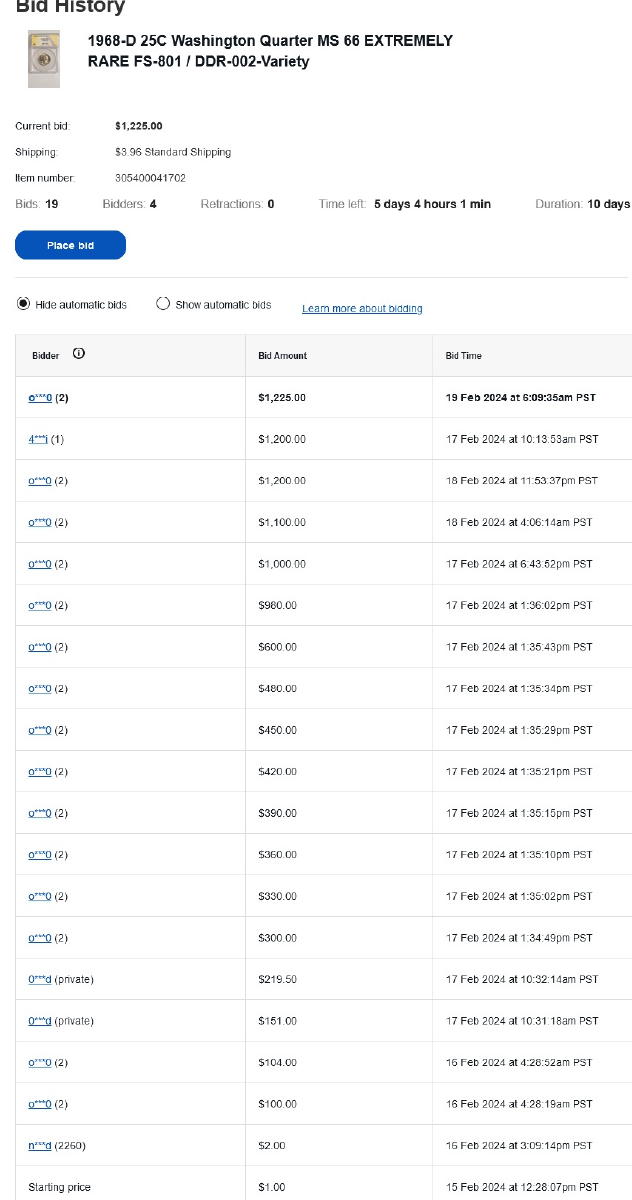Click the info icon next to Bidder
632x1200 pixels.
79,354
